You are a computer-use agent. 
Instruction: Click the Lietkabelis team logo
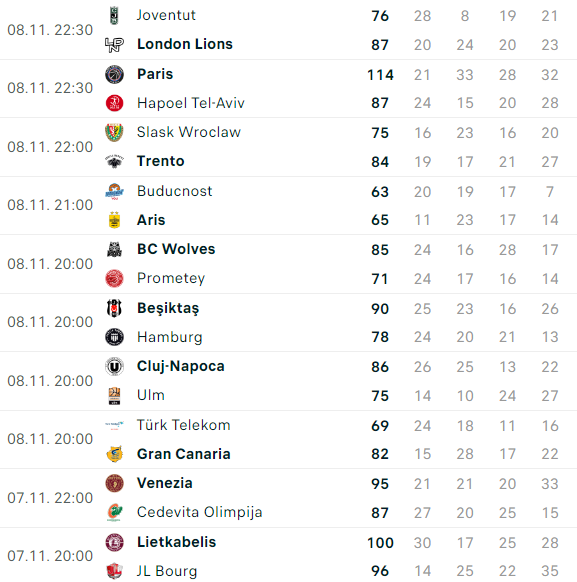pyautogui.click(x=114, y=542)
